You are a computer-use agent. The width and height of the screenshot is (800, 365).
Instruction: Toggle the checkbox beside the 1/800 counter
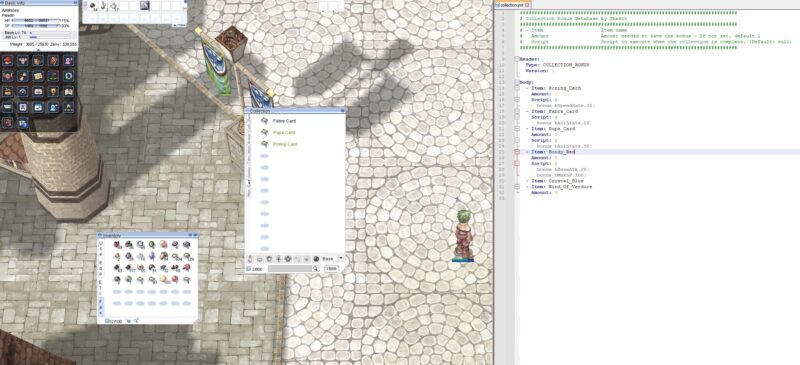coord(248,269)
